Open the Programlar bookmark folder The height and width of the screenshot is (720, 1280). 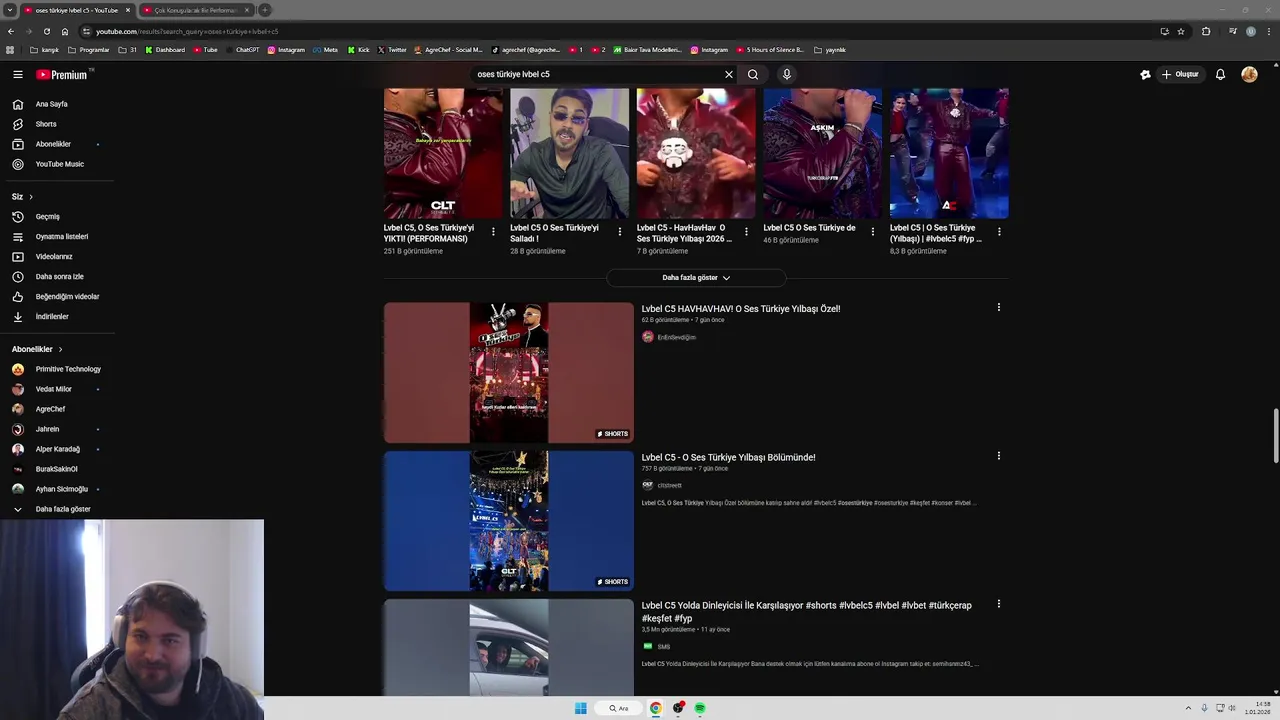[x=89, y=50]
